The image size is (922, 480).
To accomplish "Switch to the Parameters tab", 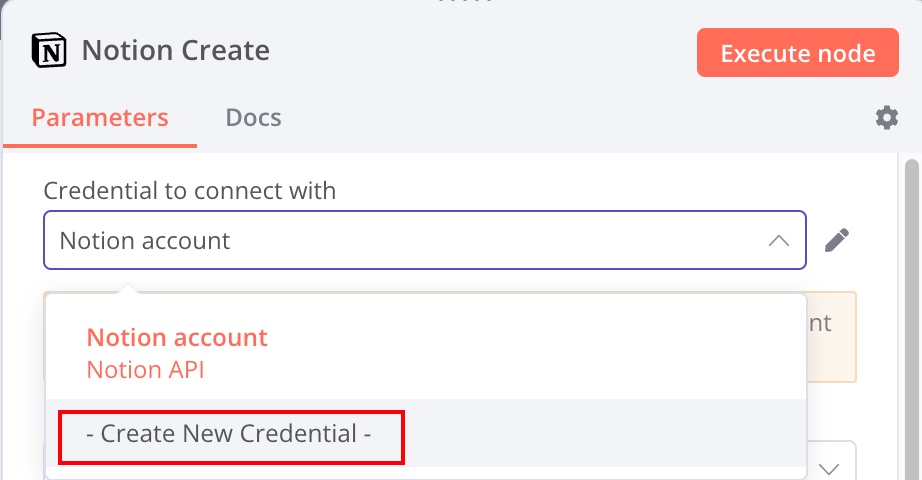I will tap(100, 118).
